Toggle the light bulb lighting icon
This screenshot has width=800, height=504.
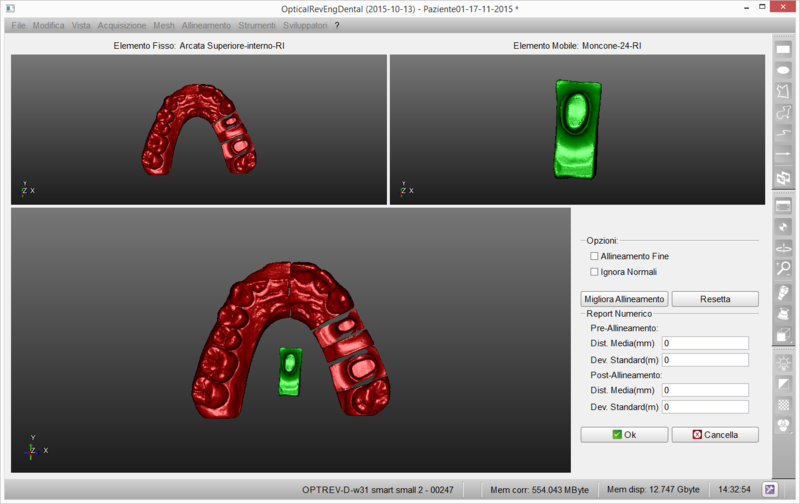[x=784, y=362]
